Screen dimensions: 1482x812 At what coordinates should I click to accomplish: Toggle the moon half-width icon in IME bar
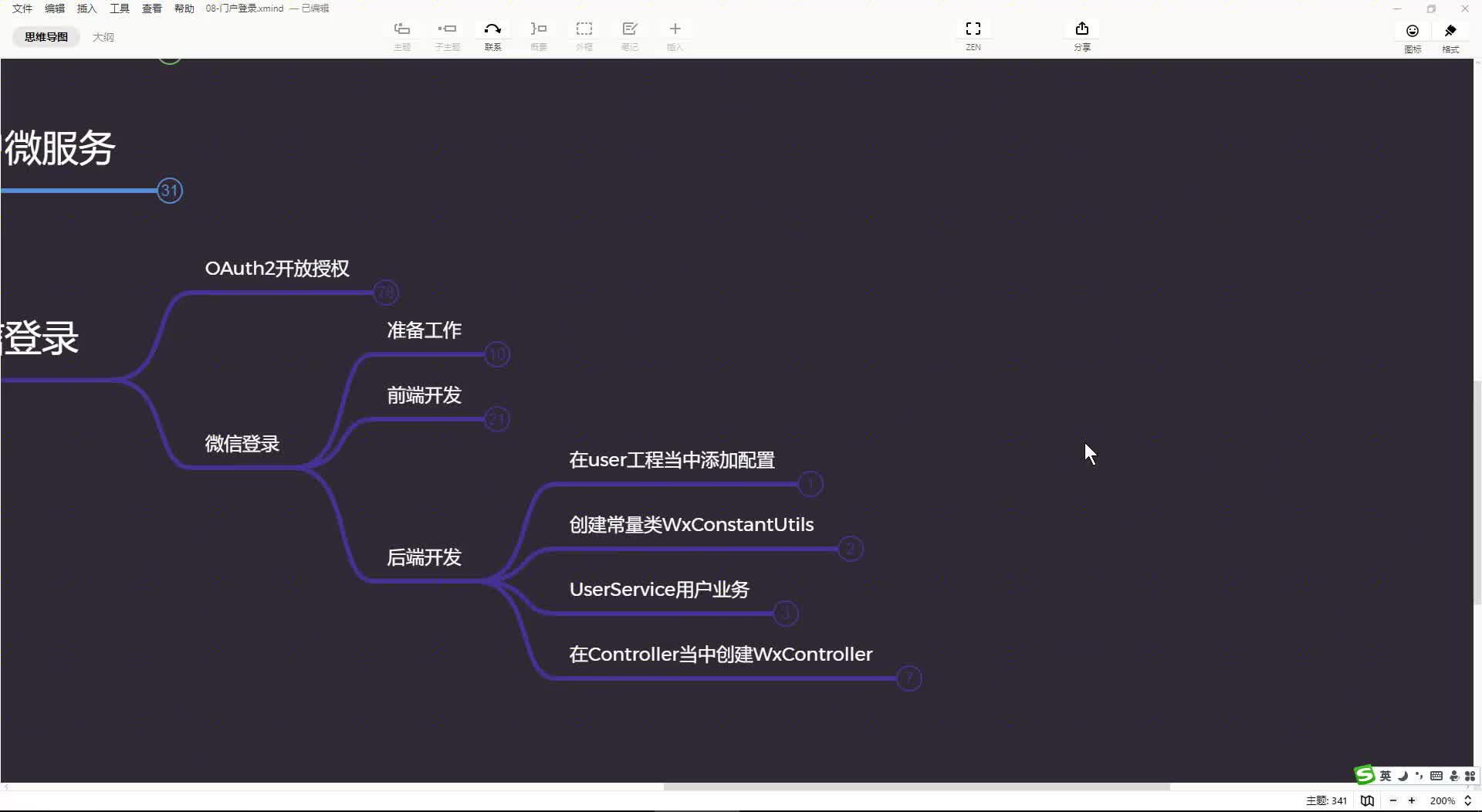[x=1402, y=776]
